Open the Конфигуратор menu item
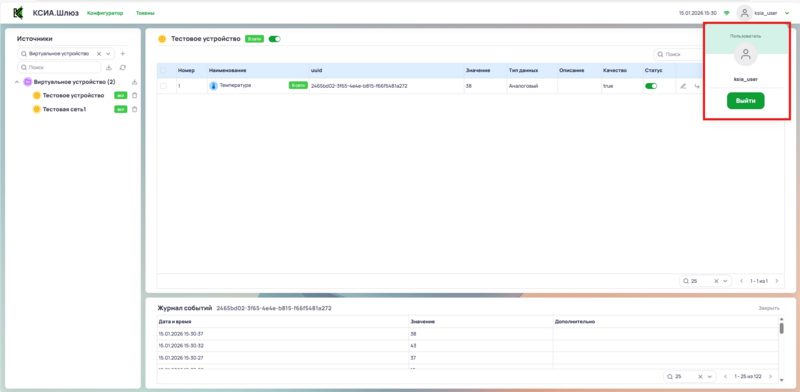The height and width of the screenshot is (392, 800). pyautogui.click(x=105, y=13)
